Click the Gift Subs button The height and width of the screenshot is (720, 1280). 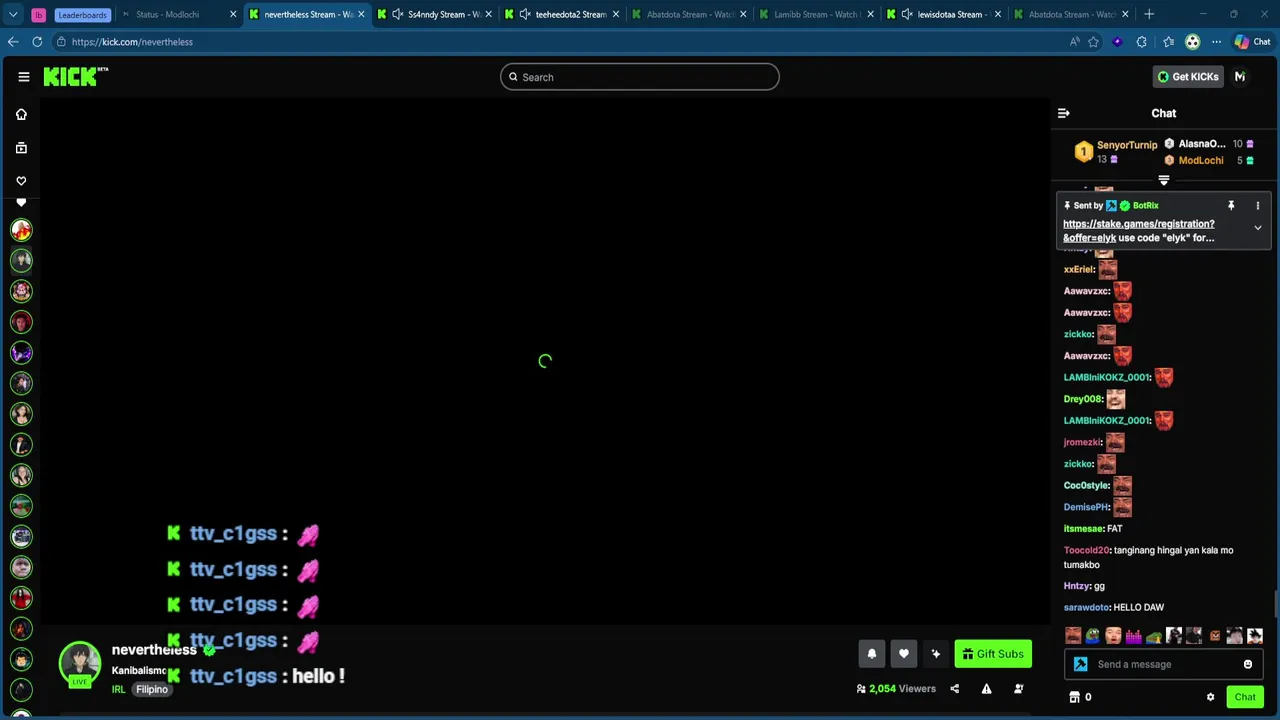(993, 654)
